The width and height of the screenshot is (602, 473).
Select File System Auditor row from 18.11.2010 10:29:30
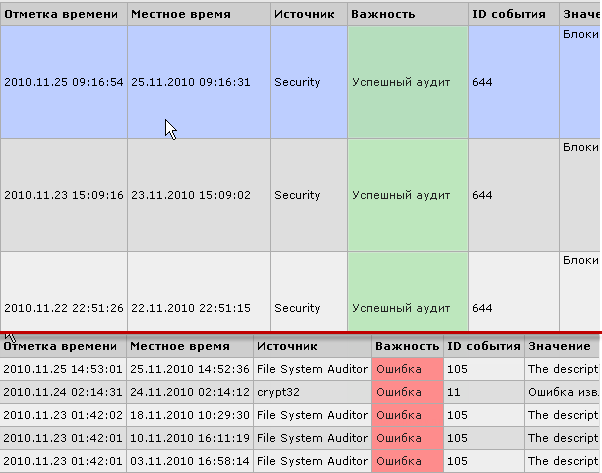pyautogui.click(x=190, y=415)
